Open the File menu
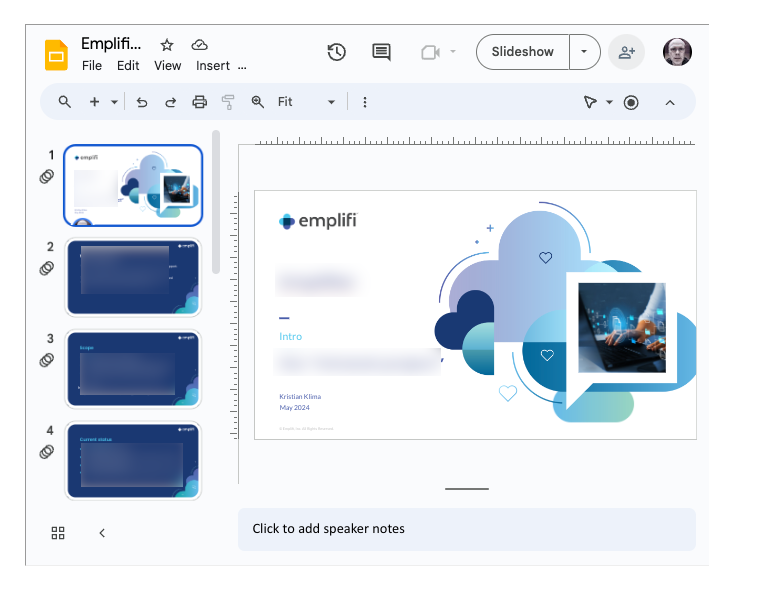Viewport: 758px width, 598px height. coord(92,66)
